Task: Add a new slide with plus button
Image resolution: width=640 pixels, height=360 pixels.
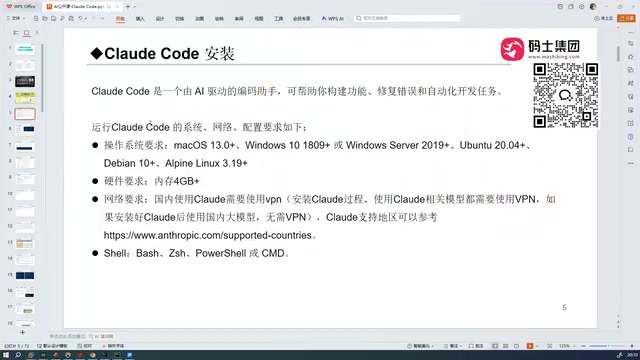Action: click(22, 333)
